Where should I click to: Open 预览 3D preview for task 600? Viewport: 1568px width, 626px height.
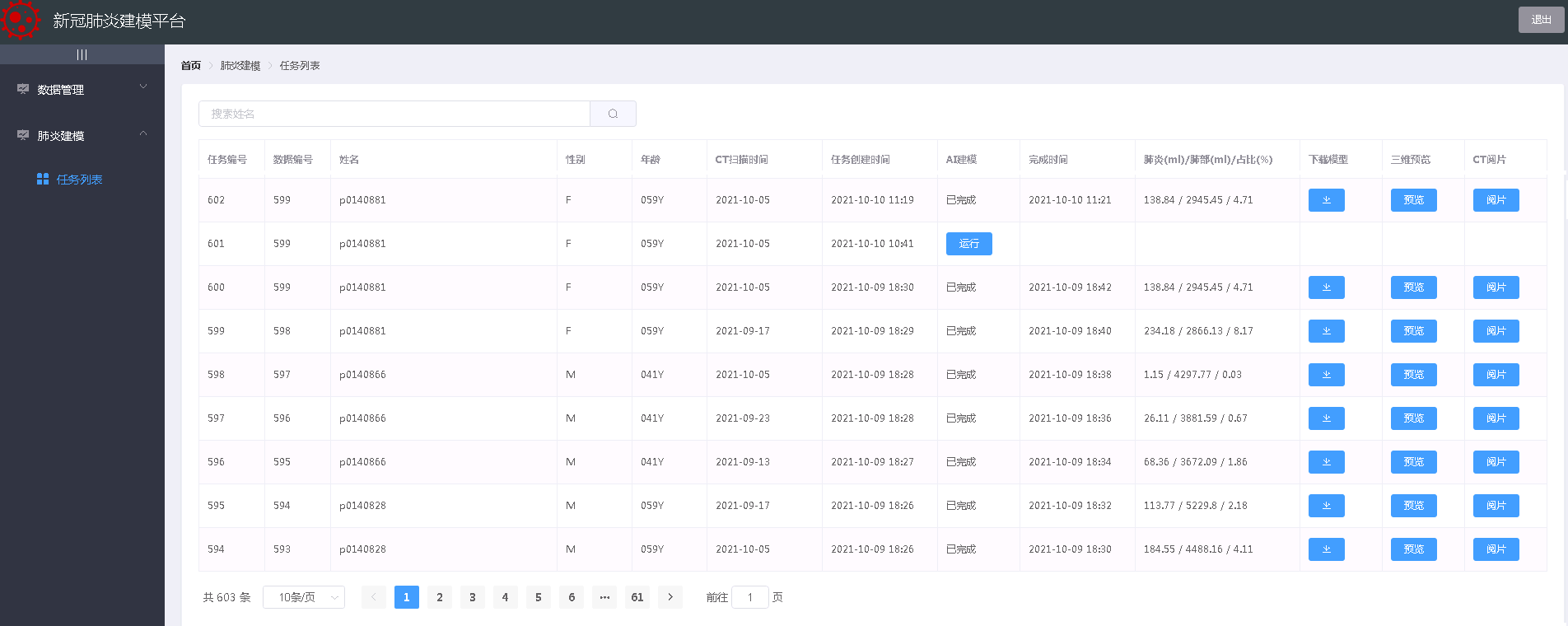pyautogui.click(x=1413, y=287)
